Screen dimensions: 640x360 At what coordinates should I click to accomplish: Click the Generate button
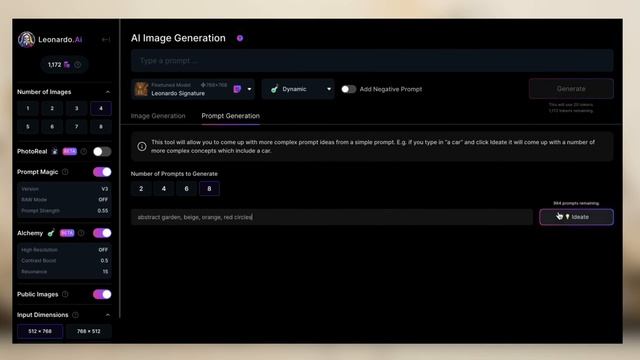click(571, 89)
